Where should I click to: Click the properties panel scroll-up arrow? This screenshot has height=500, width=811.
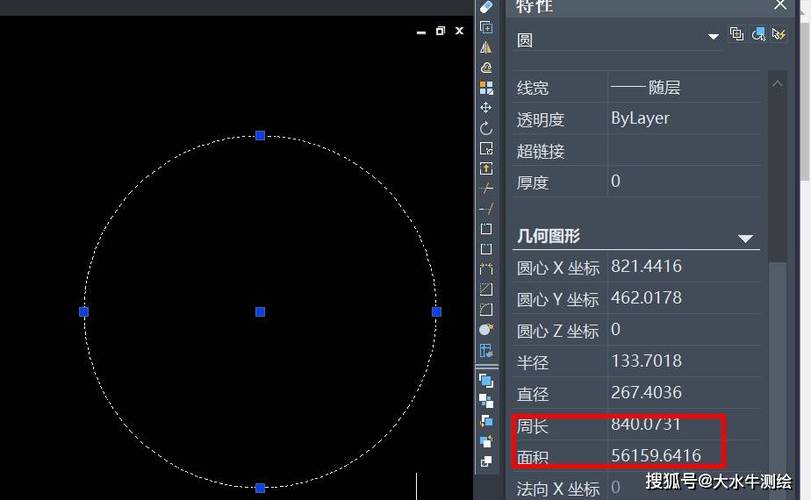click(777, 84)
